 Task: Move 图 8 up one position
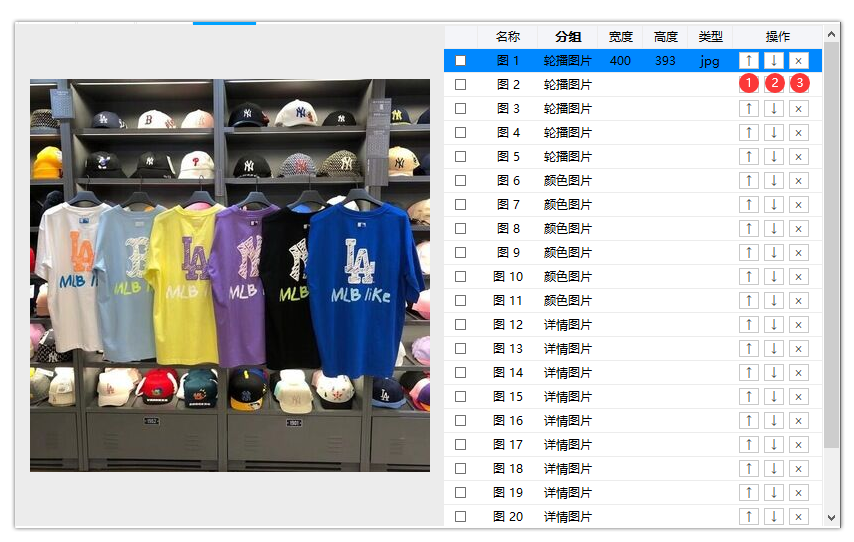[x=749, y=228]
